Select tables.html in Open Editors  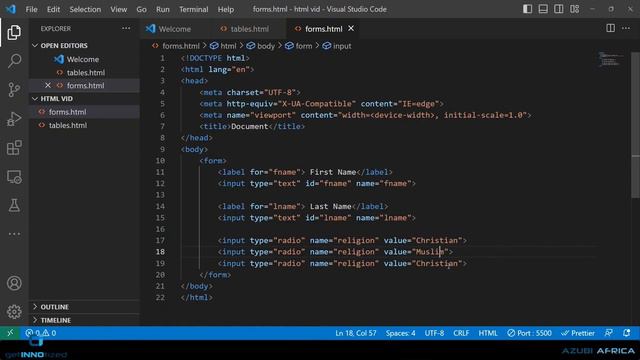coord(86,72)
